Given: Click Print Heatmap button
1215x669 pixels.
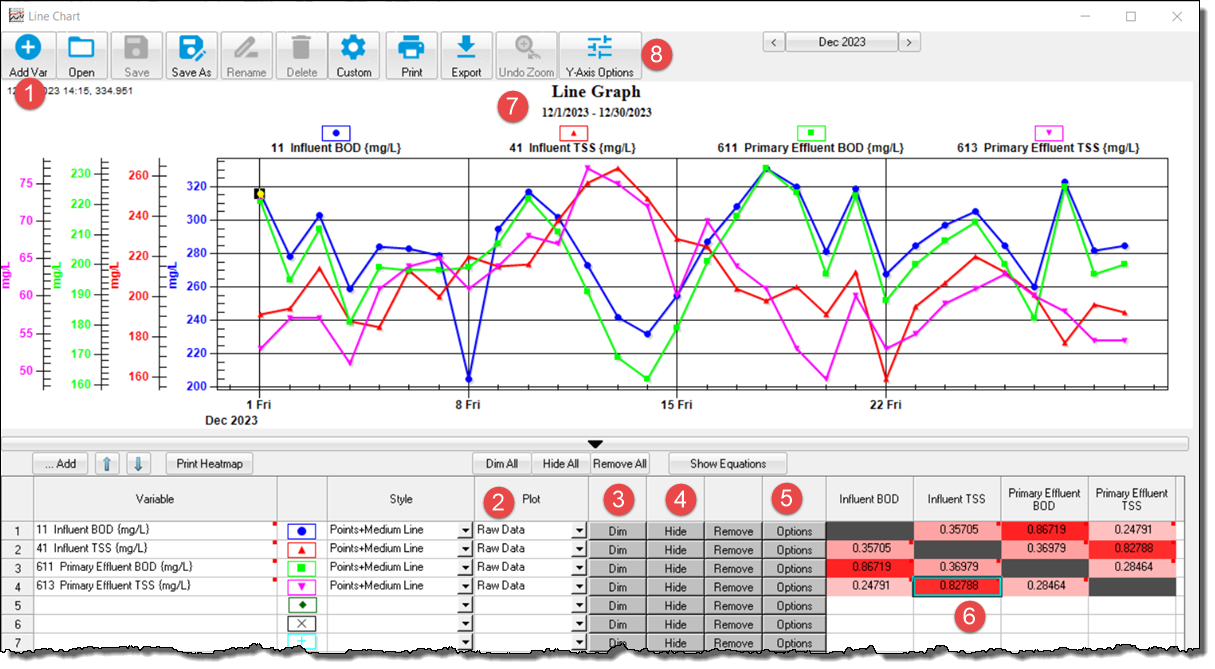Looking at the screenshot, I should point(209,463).
